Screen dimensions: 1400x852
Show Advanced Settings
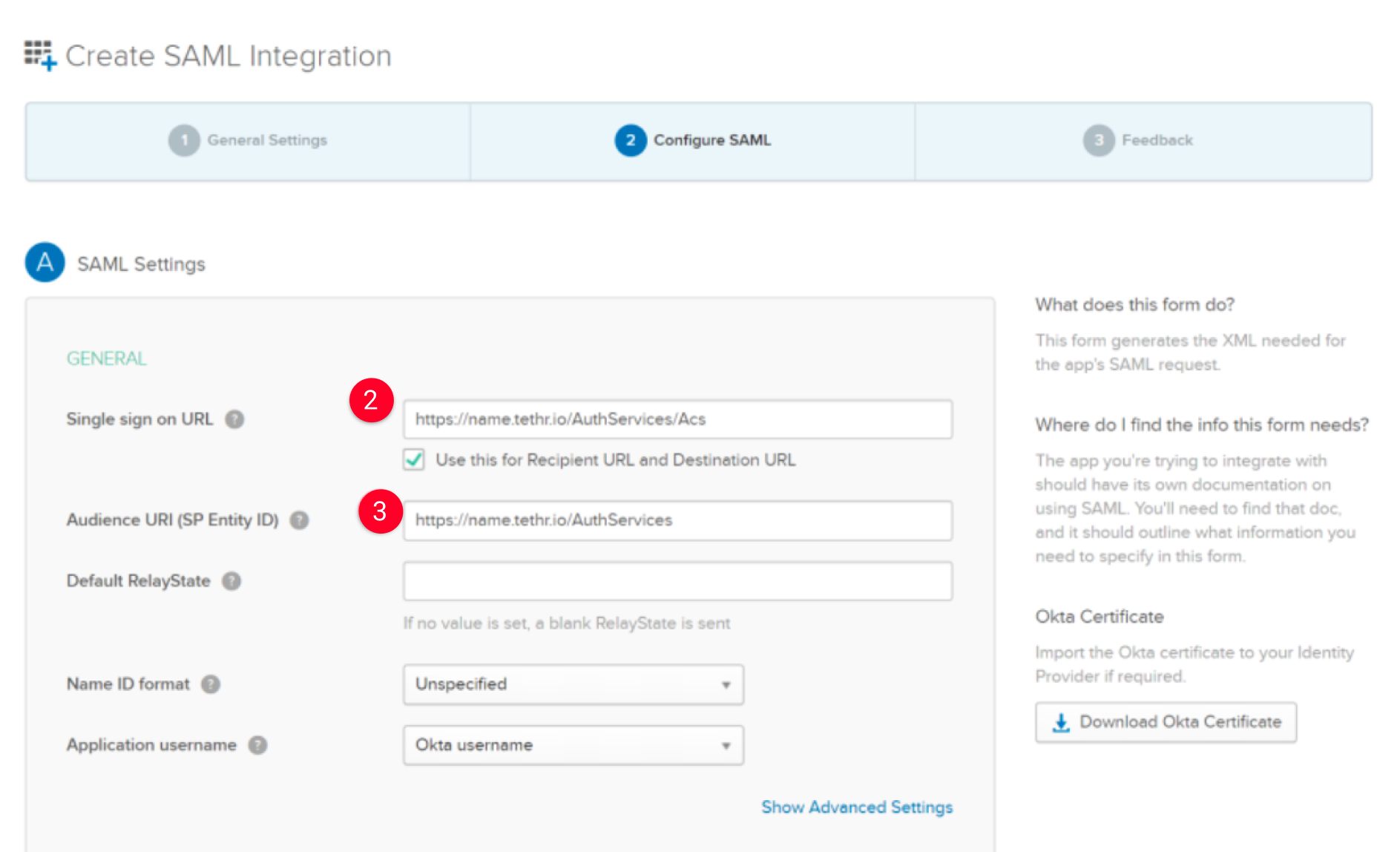point(856,807)
